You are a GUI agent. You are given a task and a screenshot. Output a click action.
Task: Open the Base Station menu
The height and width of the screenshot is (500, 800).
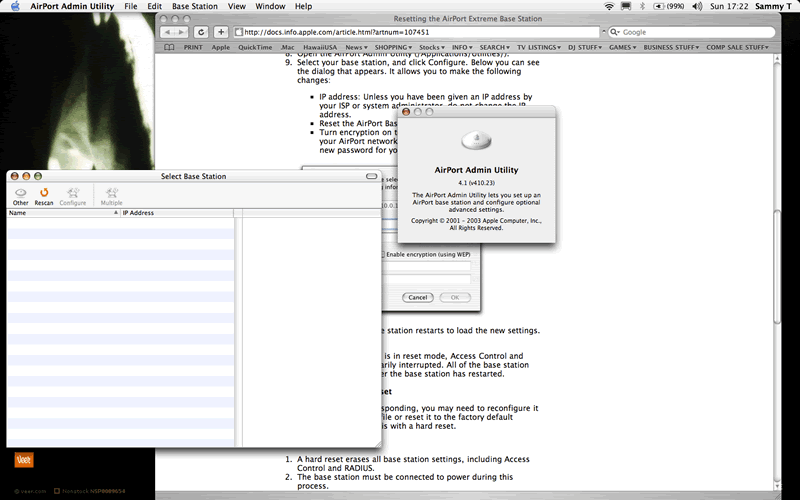(x=194, y=6)
